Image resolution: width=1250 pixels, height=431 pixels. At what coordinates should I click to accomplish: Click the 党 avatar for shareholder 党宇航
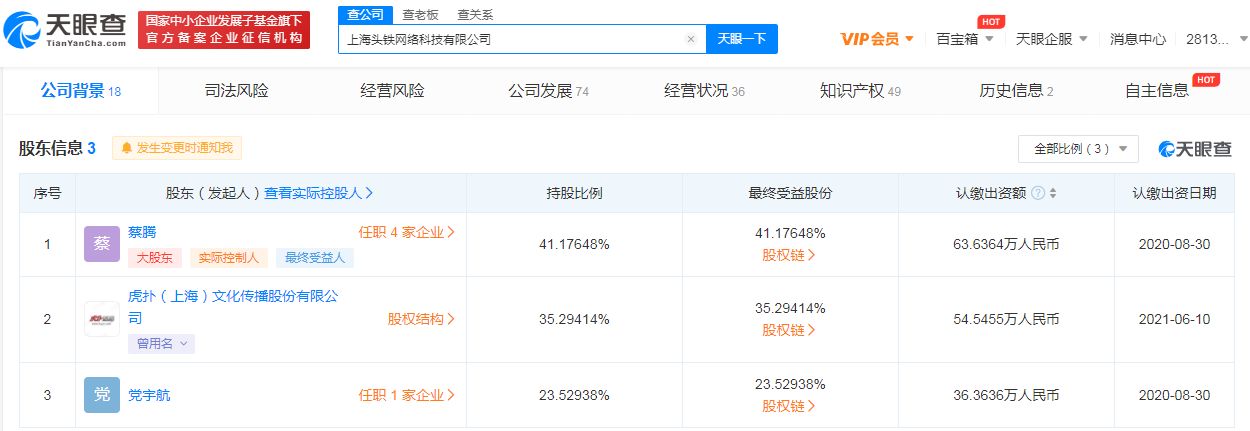pyautogui.click(x=102, y=395)
